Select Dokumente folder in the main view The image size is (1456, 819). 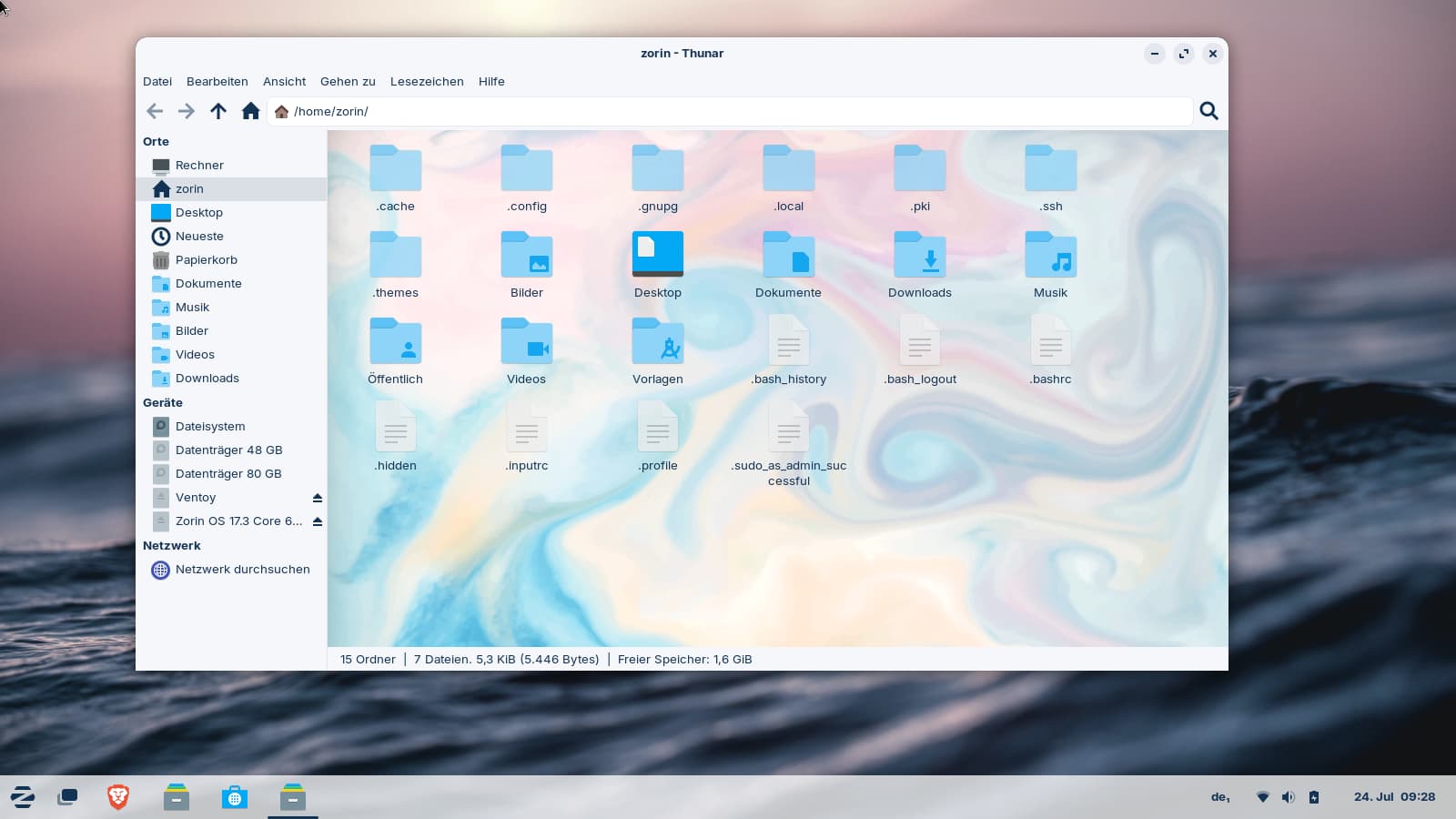[789, 265]
